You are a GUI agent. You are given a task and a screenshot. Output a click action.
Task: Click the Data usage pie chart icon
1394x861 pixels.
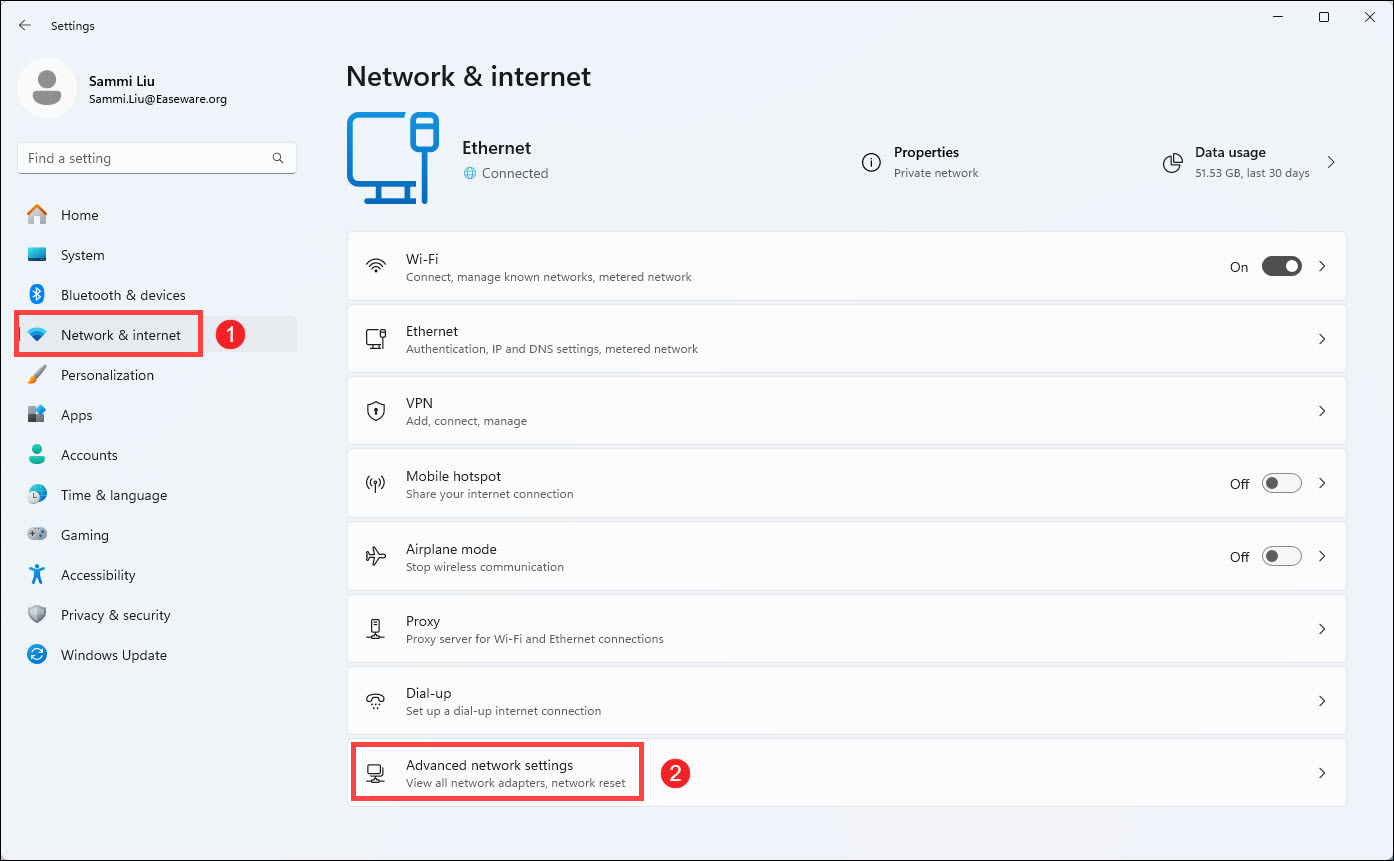click(x=1173, y=162)
